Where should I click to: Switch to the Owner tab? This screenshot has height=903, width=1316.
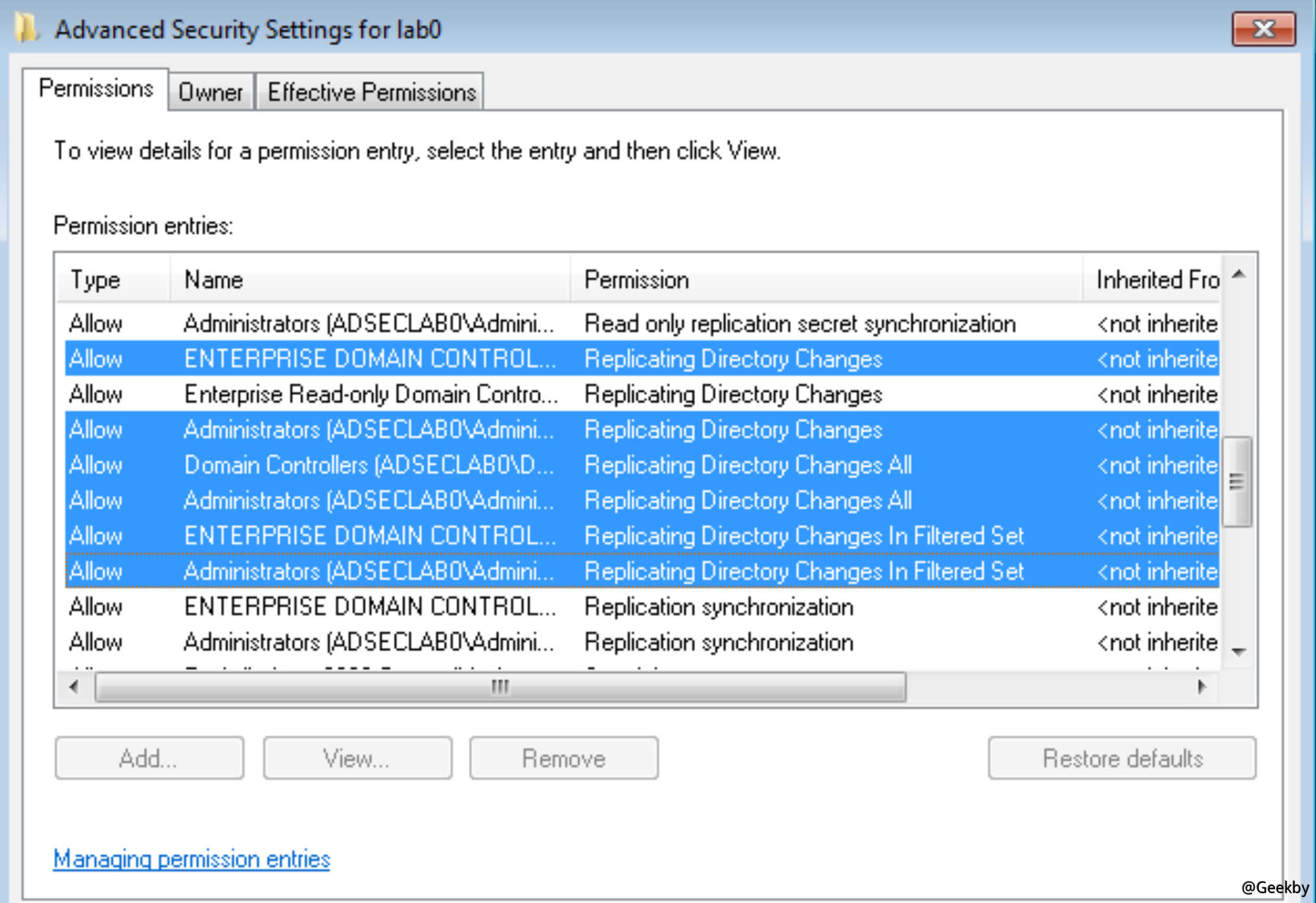click(210, 92)
